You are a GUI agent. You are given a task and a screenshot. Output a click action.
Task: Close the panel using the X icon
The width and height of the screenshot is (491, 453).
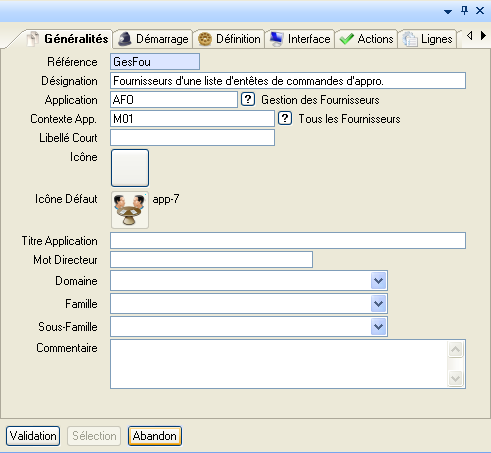pyautogui.click(x=480, y=11)
